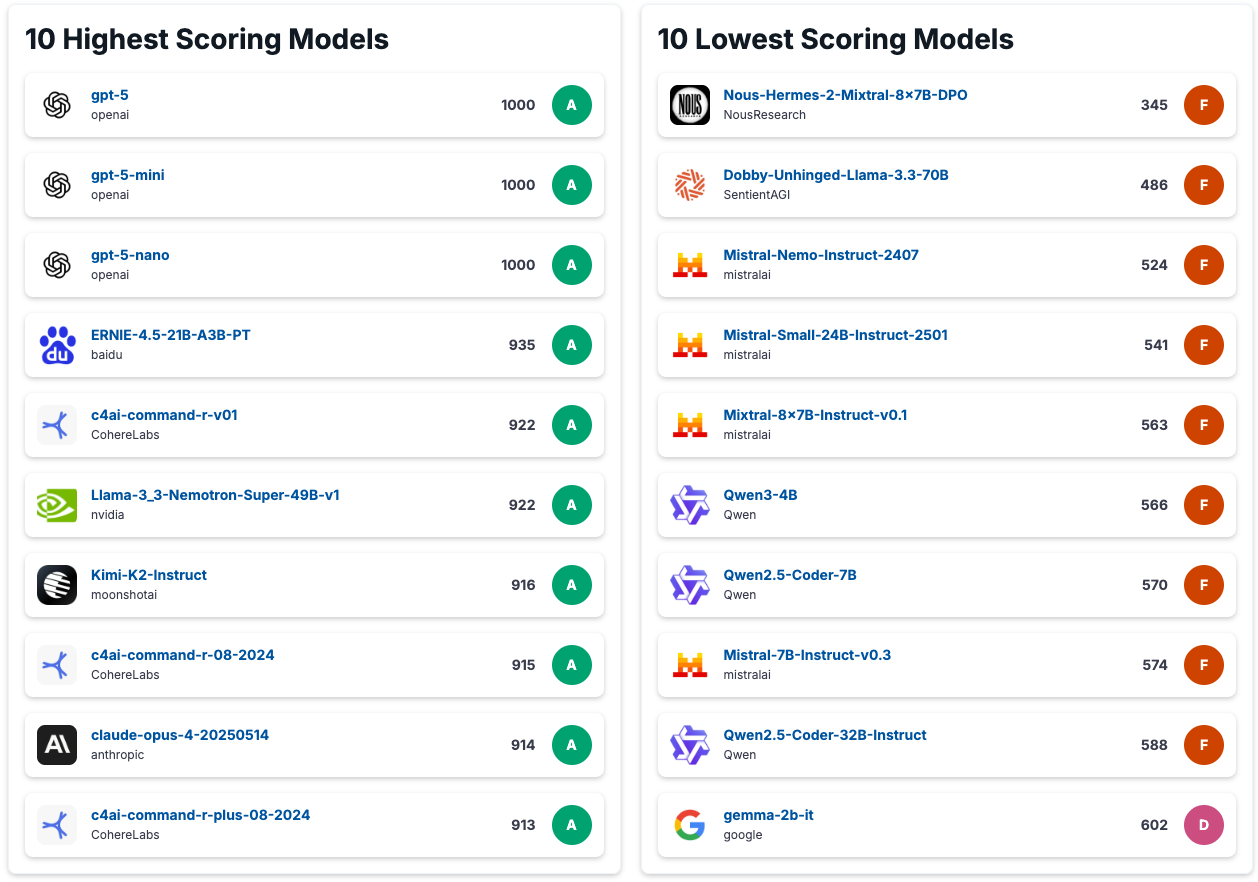1258x882 pixels.
Task: Click the Qwen logo beside Qwen2.5-Coder-32B-Instruct
Action: [690, 745]
